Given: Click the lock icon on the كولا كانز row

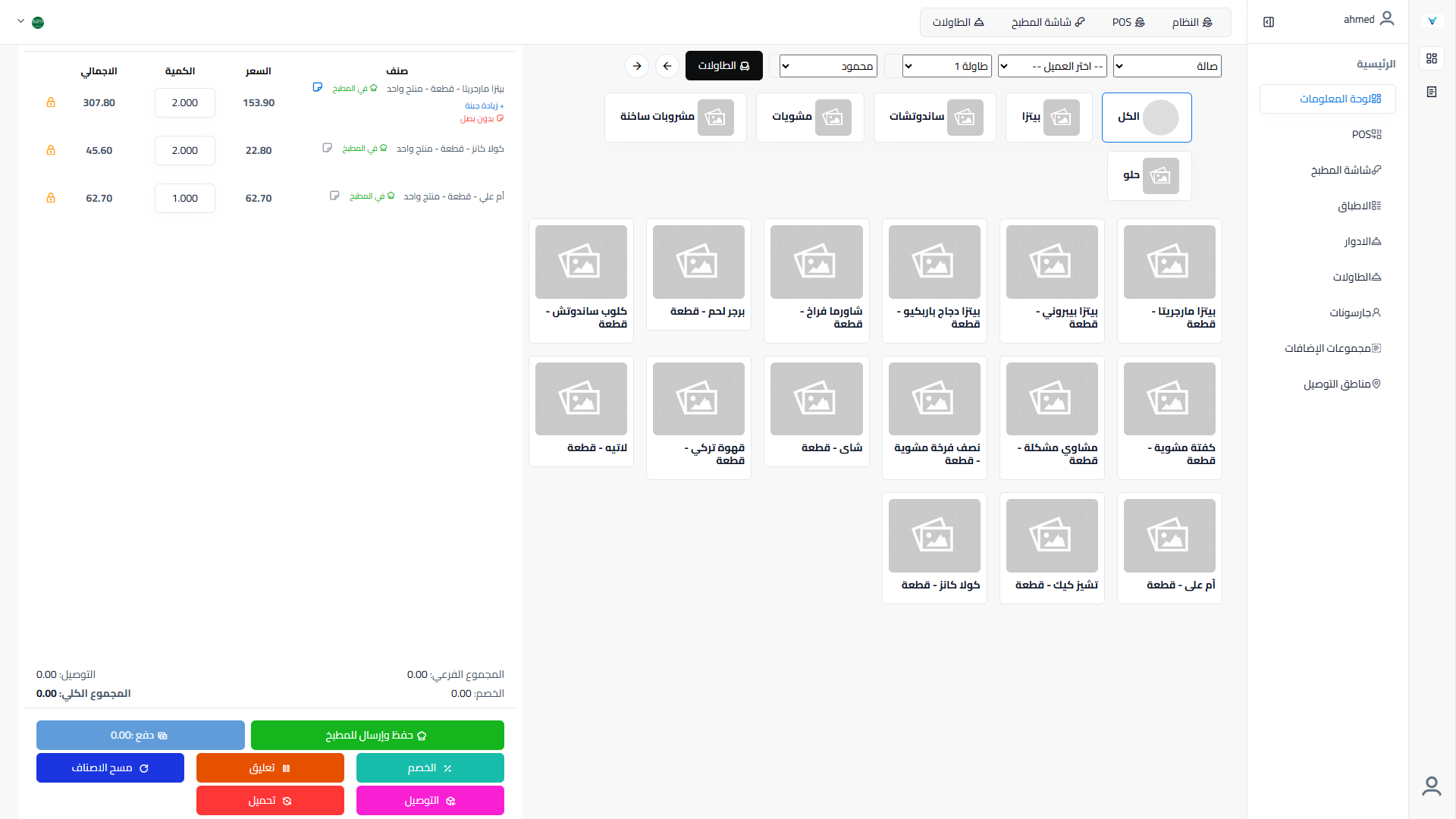Looking at the screenshot, I should 51,150.
